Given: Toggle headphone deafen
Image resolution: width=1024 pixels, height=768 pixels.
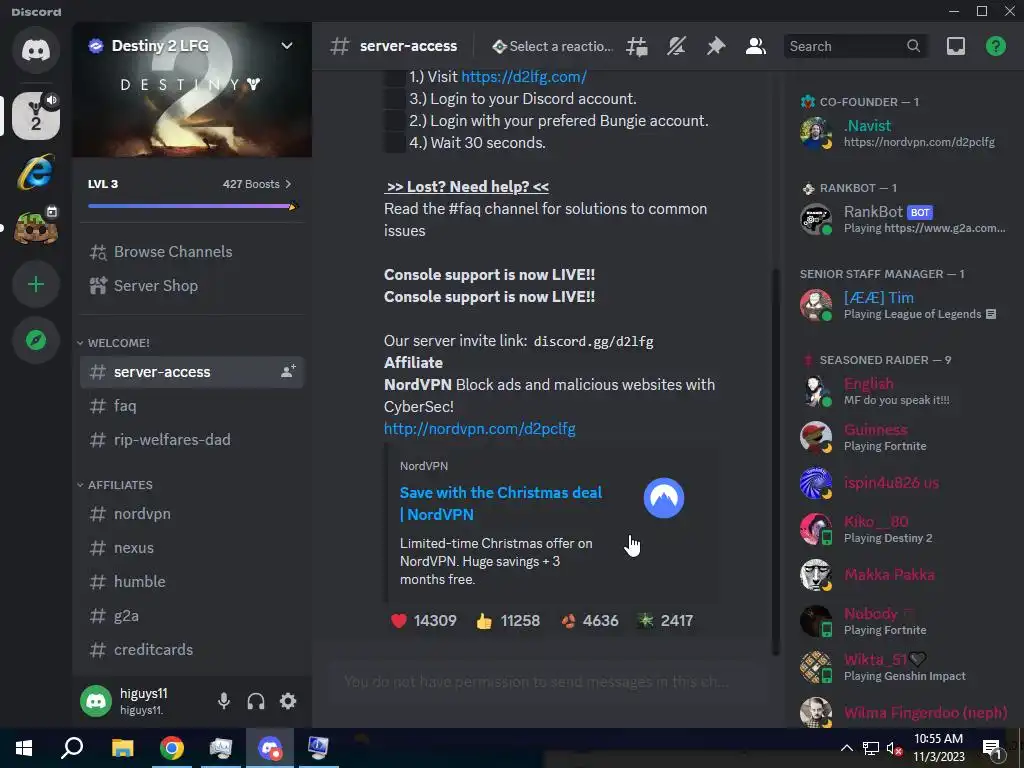Looking at the screenshot, I should coord(256,701).
